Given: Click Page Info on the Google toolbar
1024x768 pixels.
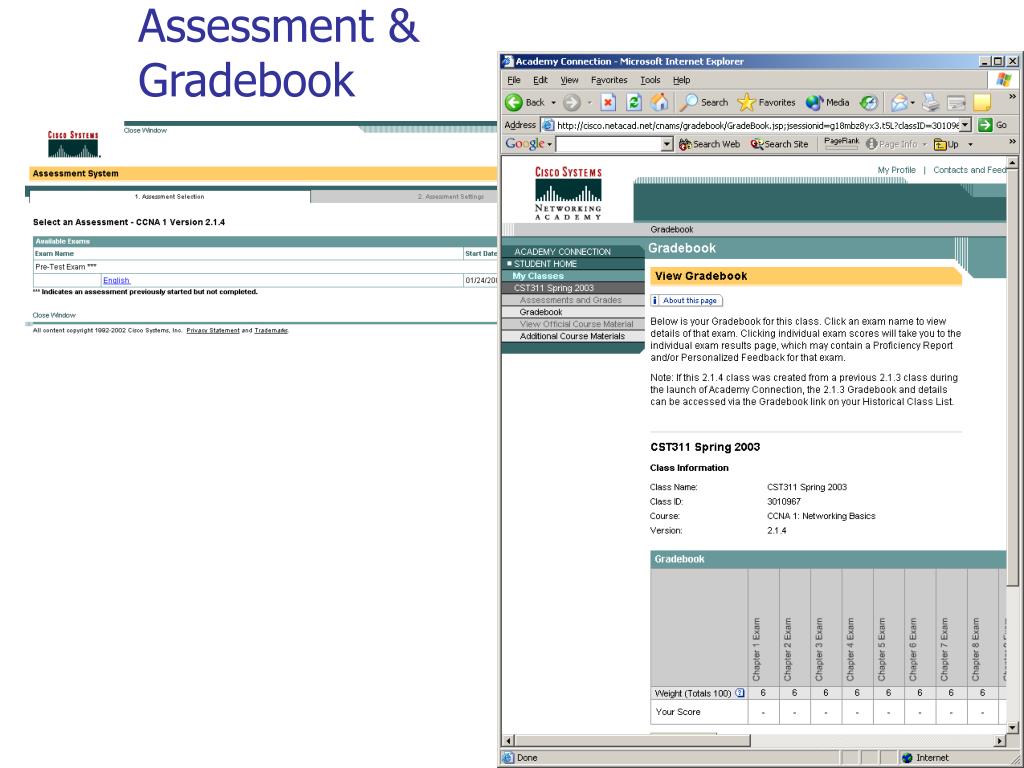Looking at the screenshot, I should (892, 144).
